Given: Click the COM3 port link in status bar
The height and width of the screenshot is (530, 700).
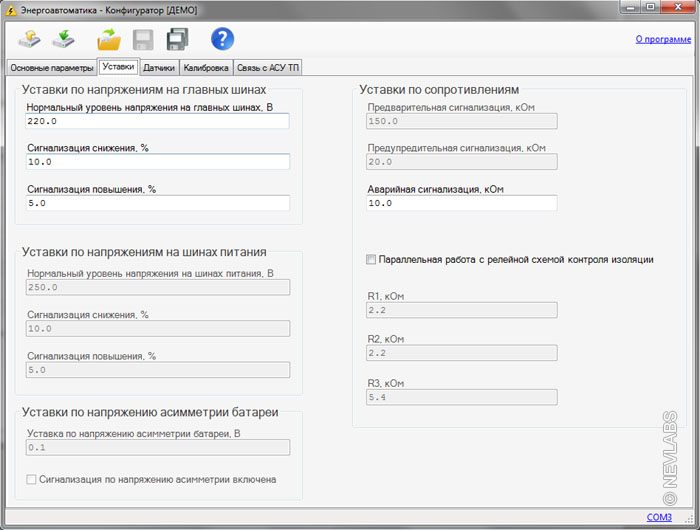Looking at the screenshot, I should tap(659, 518).
